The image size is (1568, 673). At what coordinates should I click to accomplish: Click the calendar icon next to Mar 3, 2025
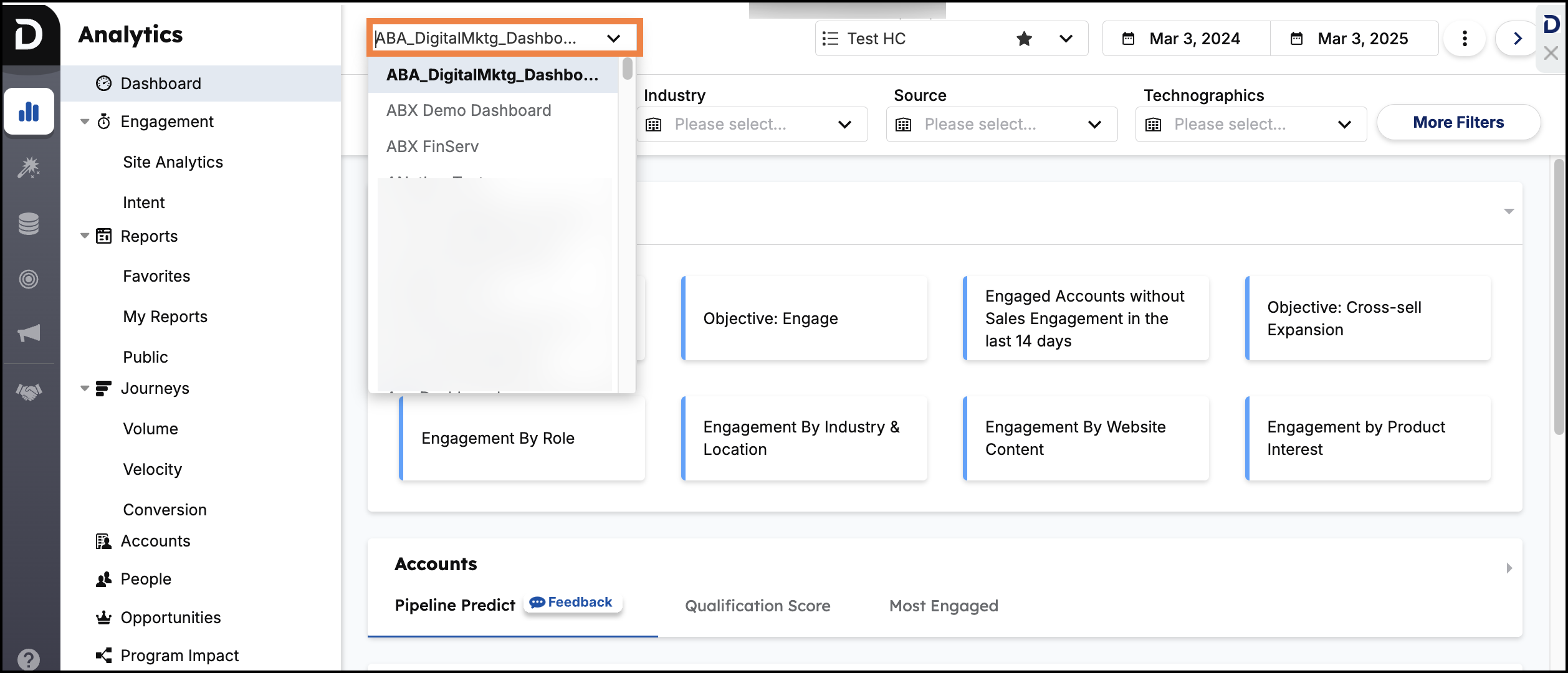(x=1296, y=39)
